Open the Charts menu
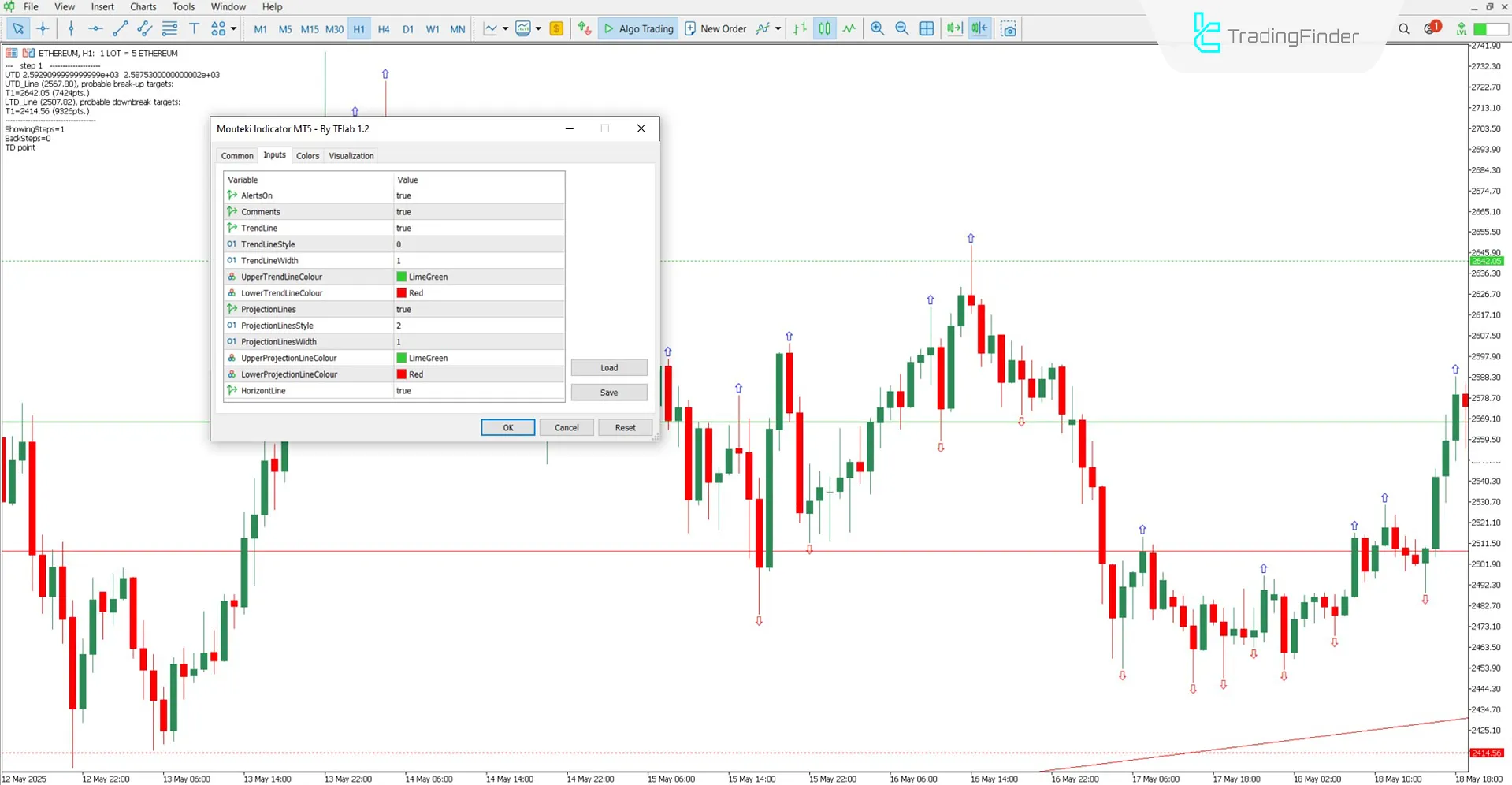This screenshot has height=785, width=1512. coord(143,6)
